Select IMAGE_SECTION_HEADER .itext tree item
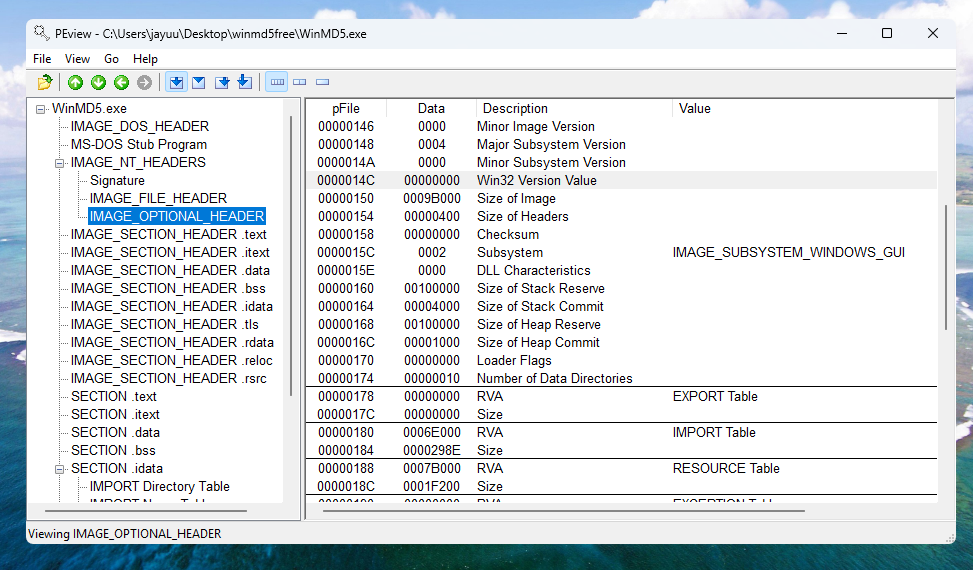The height and width of the screenshot is (570, 973). coord(170,252)
